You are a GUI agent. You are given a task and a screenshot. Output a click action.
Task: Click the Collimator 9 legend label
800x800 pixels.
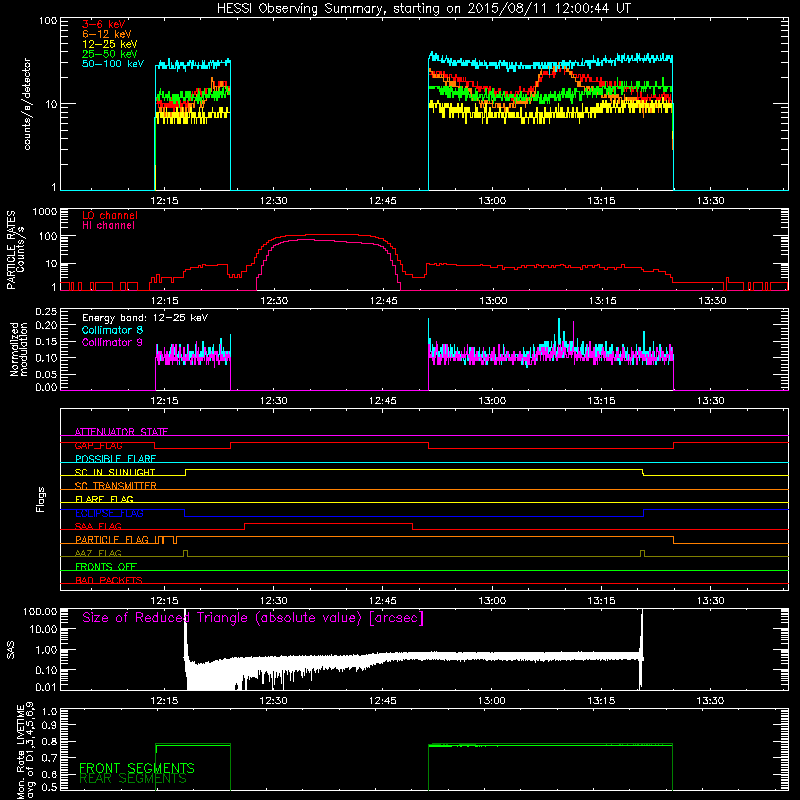click(x=112, y=342)
